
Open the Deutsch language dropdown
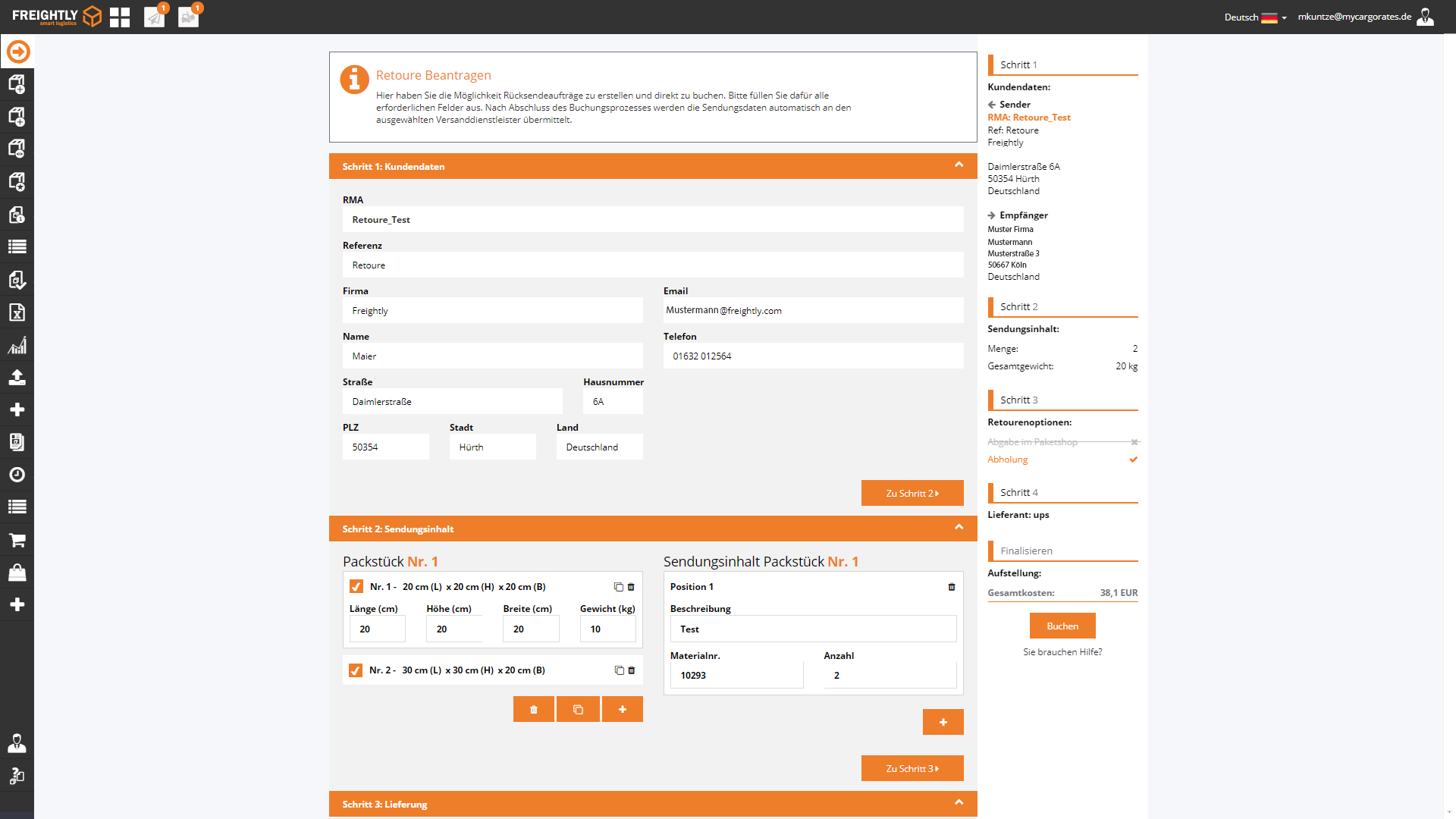(1256, 17)
